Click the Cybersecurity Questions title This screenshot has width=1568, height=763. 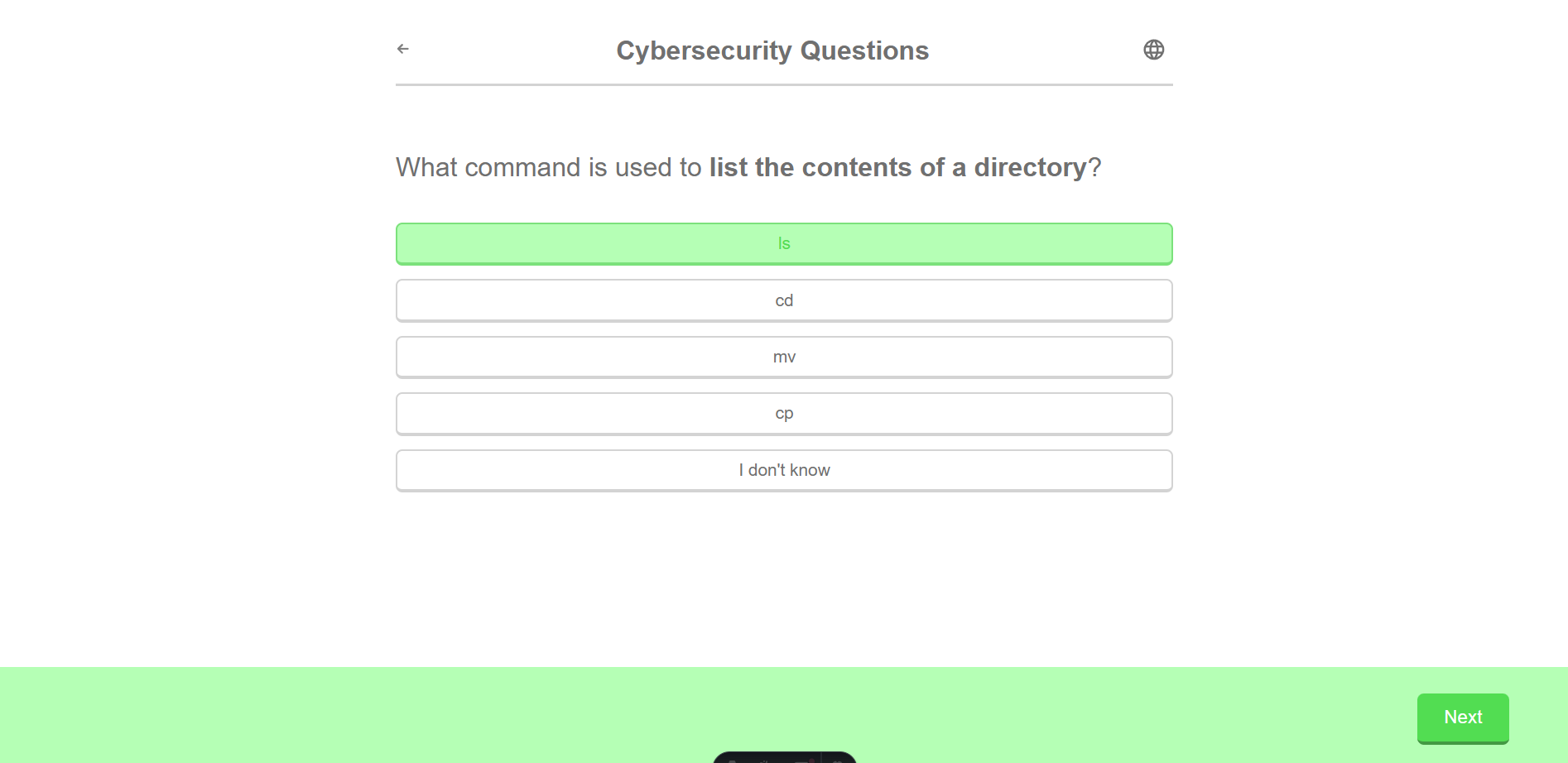pyautogui.click(x=772, y=50)
